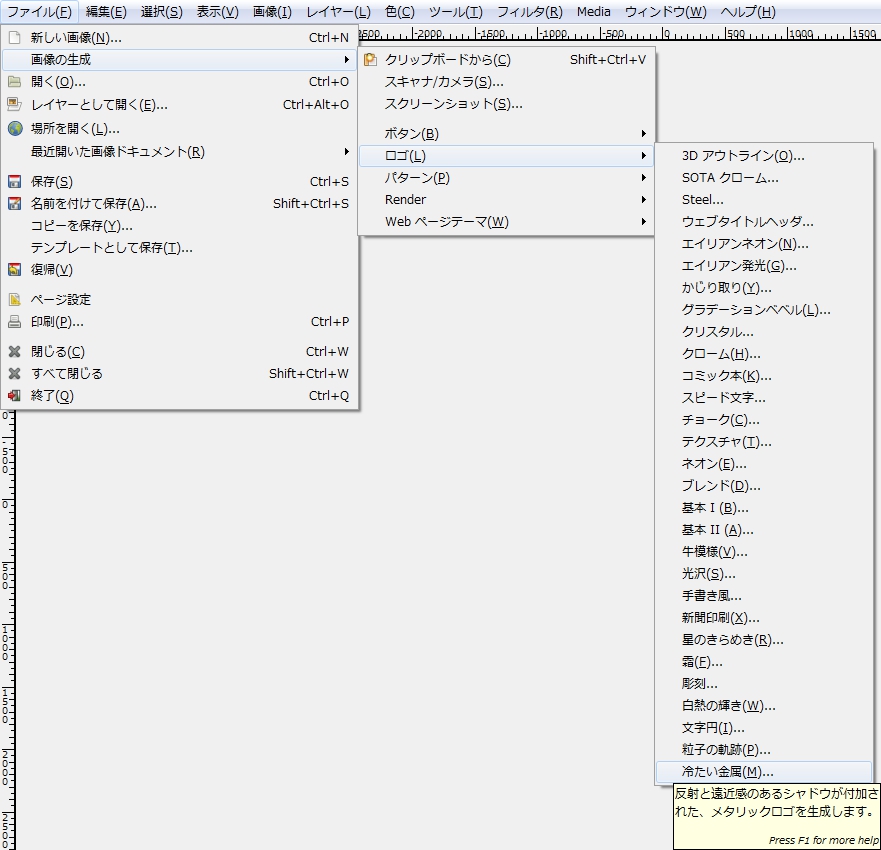
Task: Click the open as layer icon
Action: click(x=14, y=104)
